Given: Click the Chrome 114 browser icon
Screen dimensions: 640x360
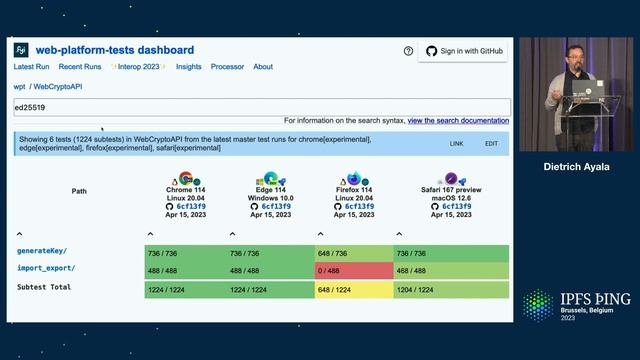Looking at the screenshot, I should point(186,178).
